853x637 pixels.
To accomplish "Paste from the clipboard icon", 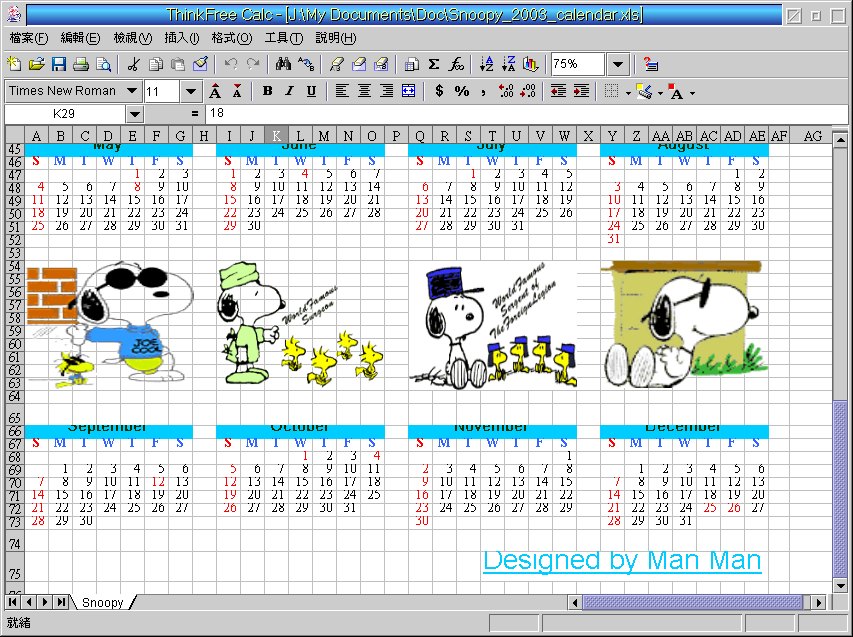I will (x=178, y=64).
